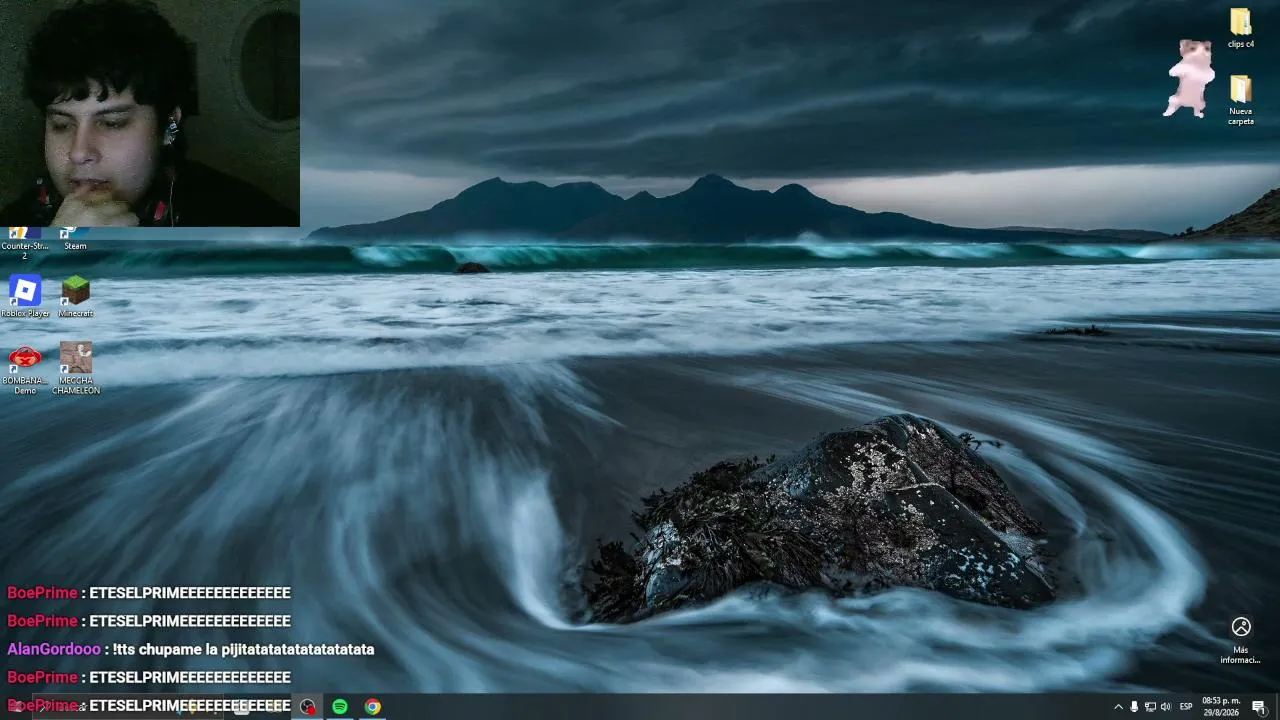Select the MECCHA CHAMELEON desktop shortcut
1280x720 pixels.
75,369
